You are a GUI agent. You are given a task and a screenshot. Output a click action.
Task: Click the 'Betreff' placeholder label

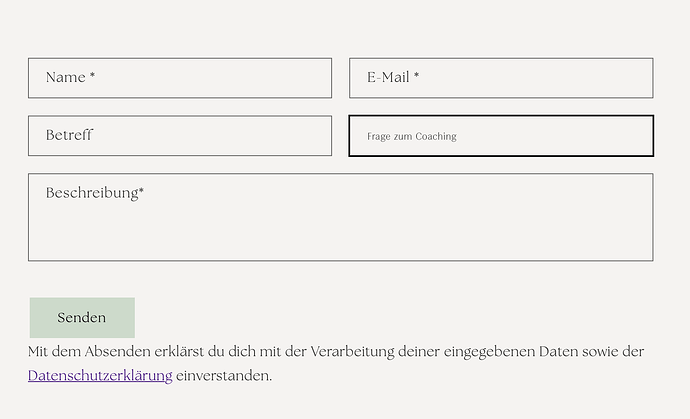tap(69, 135)
